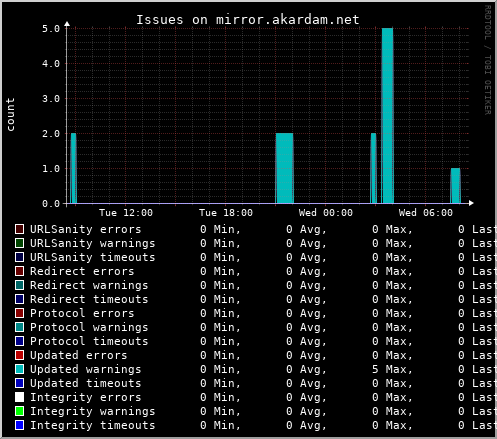Click the '1.0' y-axis tick label
The height and width of the screenshot is (439, 497).
(x=51, y=169)
